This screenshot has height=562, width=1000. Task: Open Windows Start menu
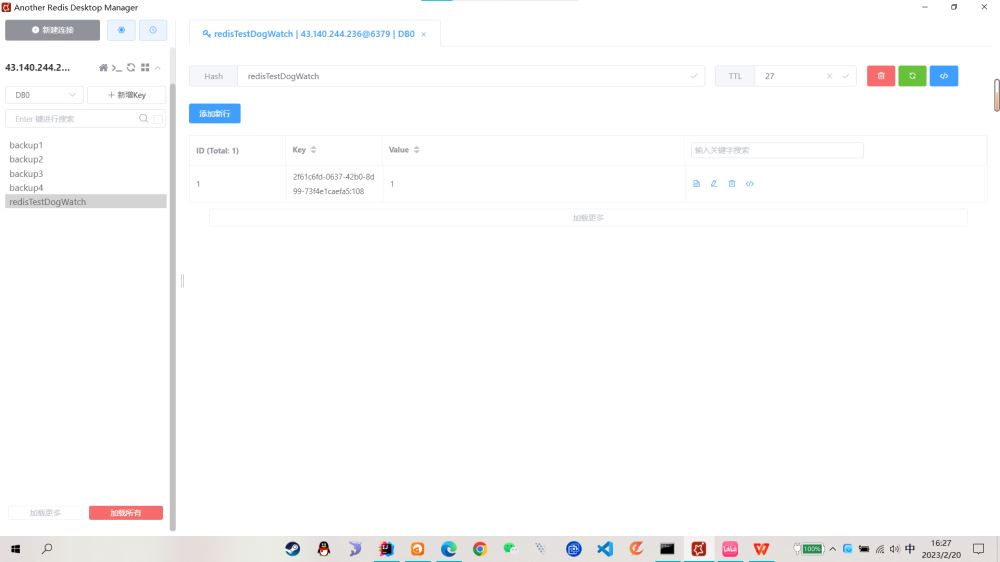[15, 549]
